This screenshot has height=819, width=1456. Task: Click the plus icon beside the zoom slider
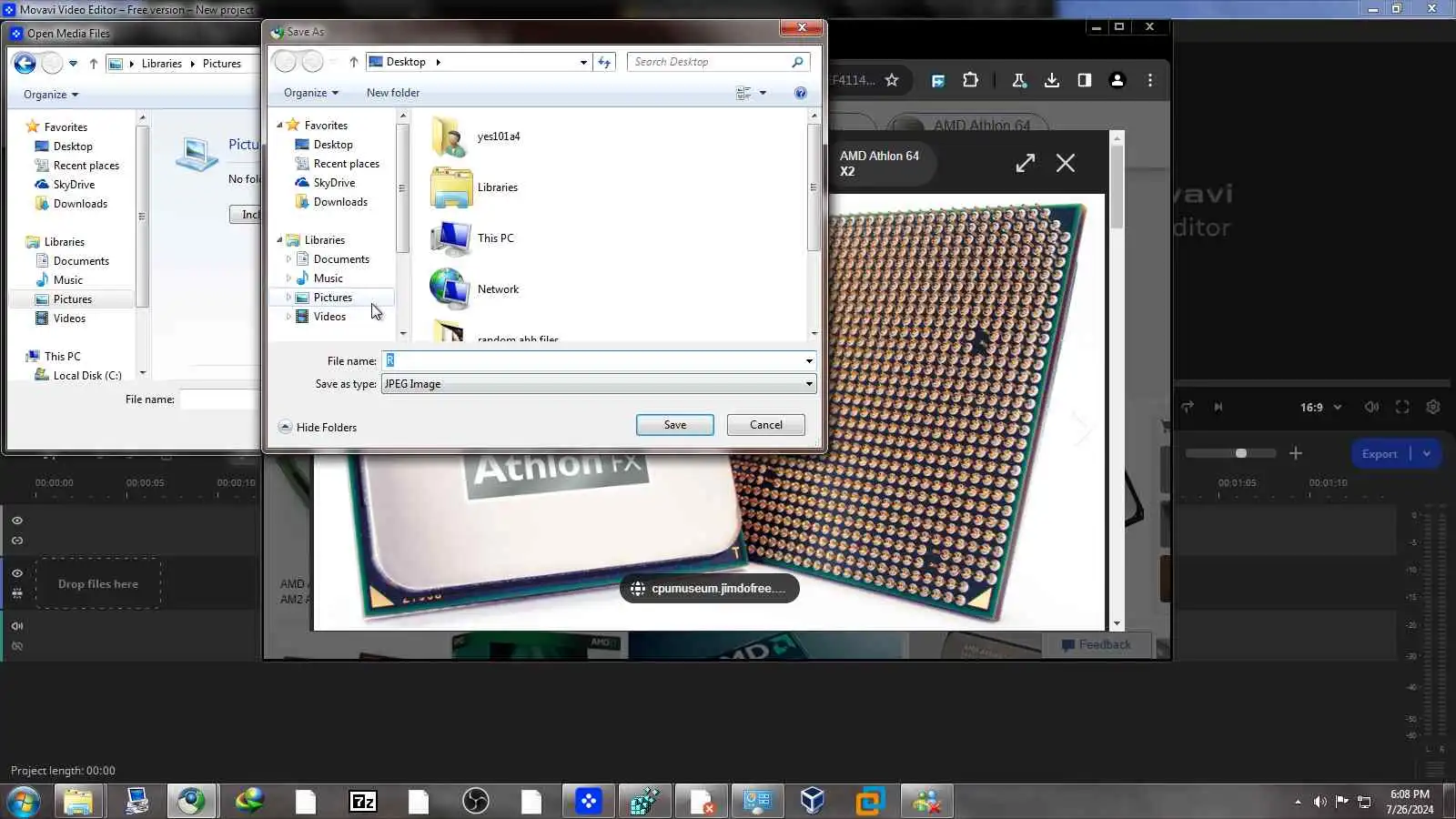click(x=1296, y=453)
